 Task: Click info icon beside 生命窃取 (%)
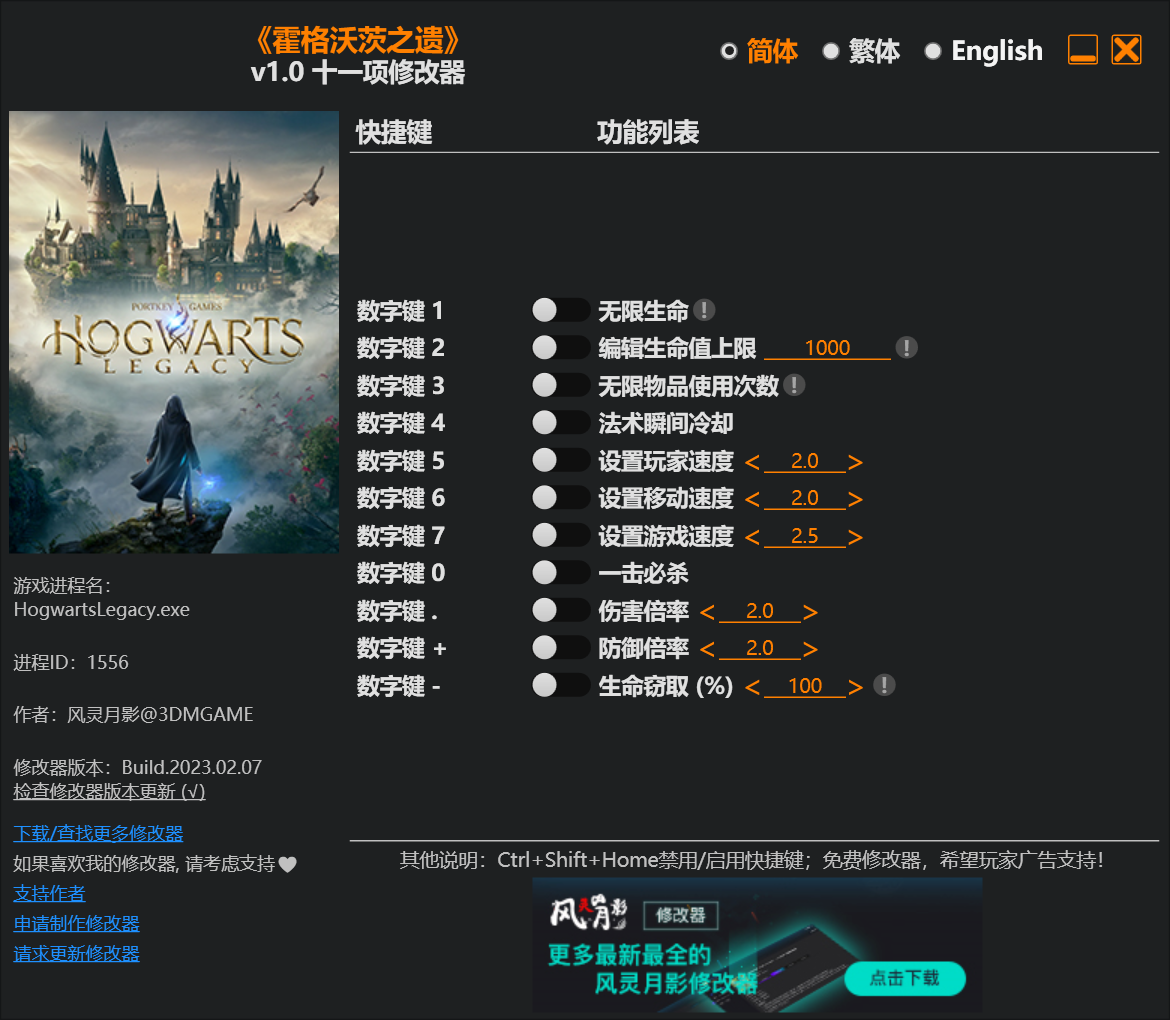(x=884, y=685)
